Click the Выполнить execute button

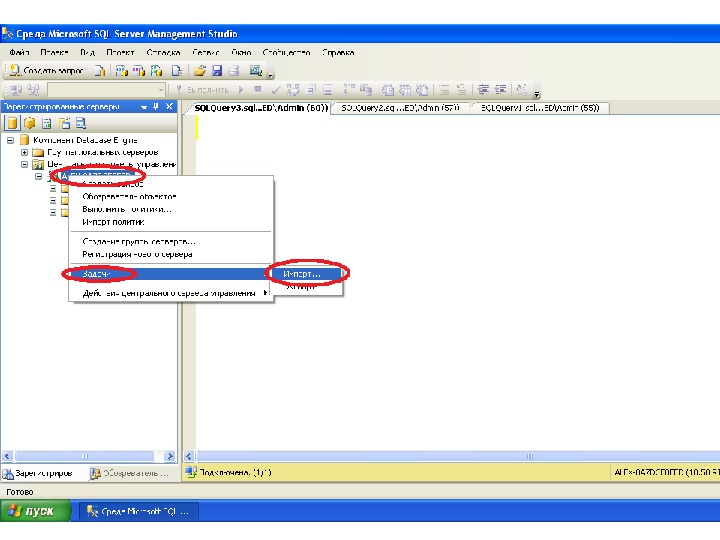(x=202, y=90)
